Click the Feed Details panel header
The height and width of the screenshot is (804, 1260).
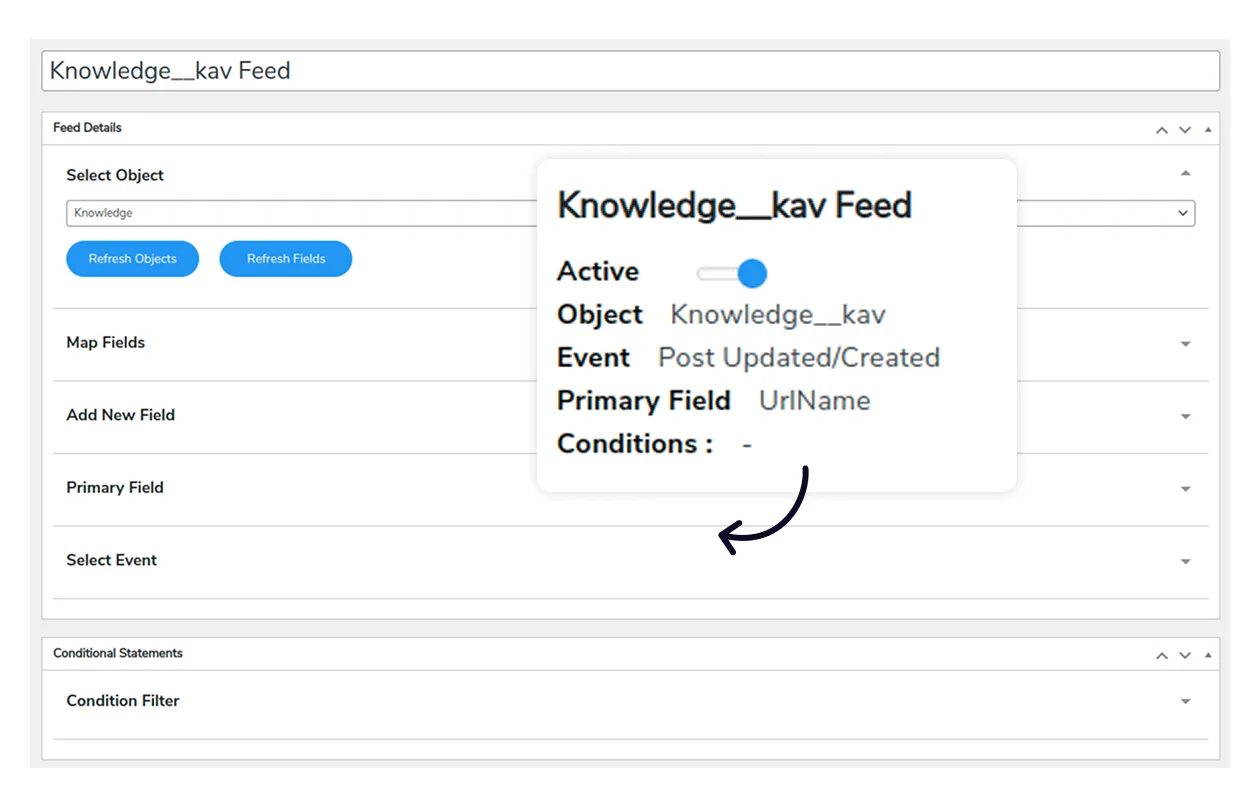tap(630, 128)
